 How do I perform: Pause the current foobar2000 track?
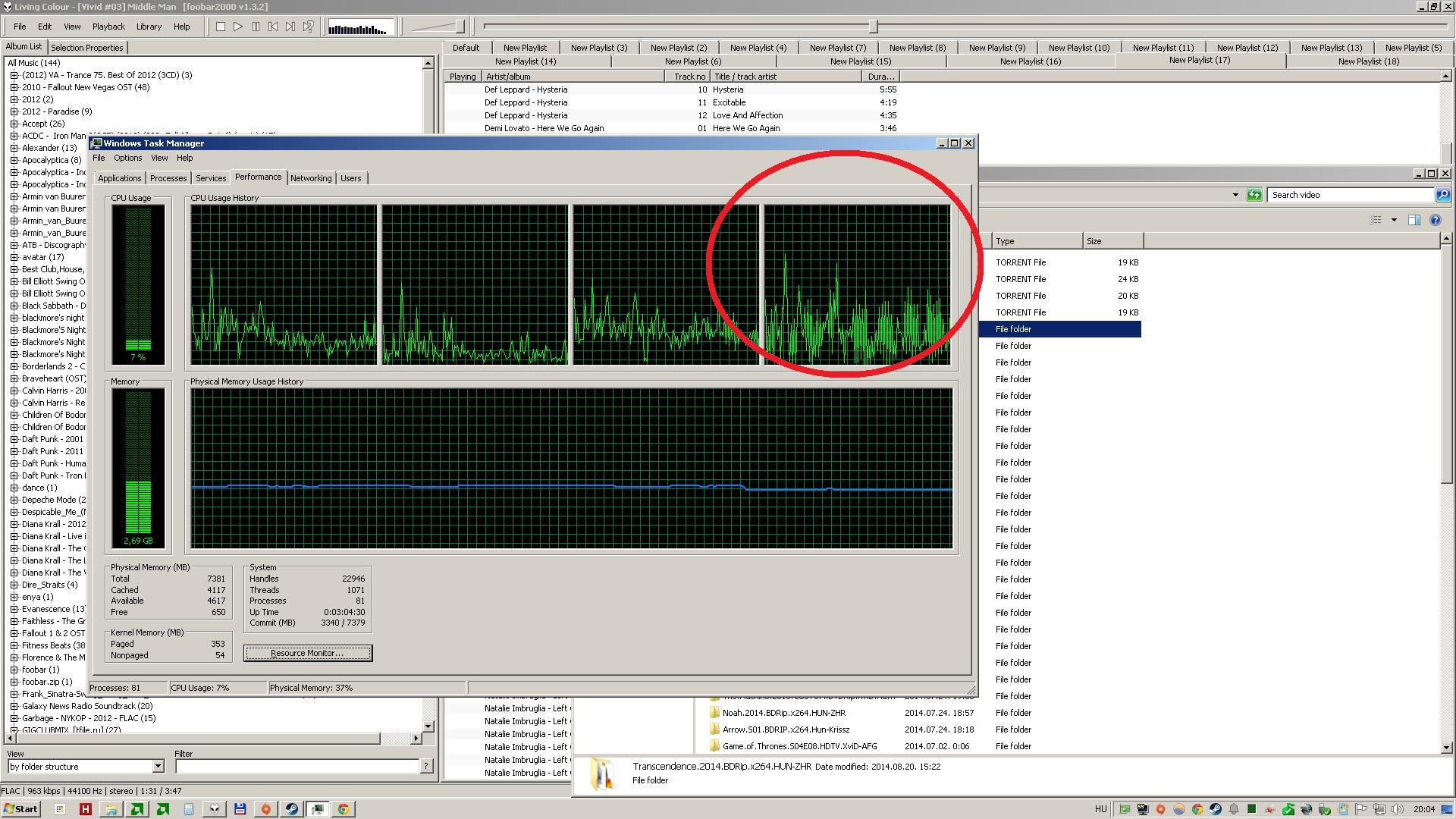(256, 27)
